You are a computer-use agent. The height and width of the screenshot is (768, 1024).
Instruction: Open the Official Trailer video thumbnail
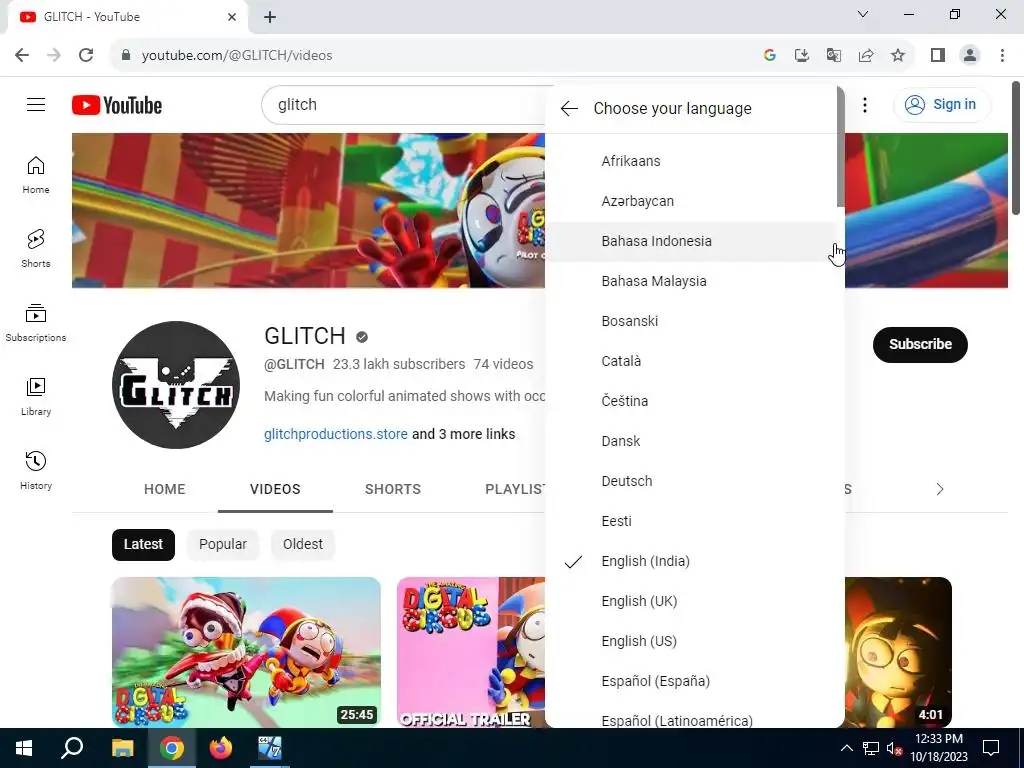point(471,652)
